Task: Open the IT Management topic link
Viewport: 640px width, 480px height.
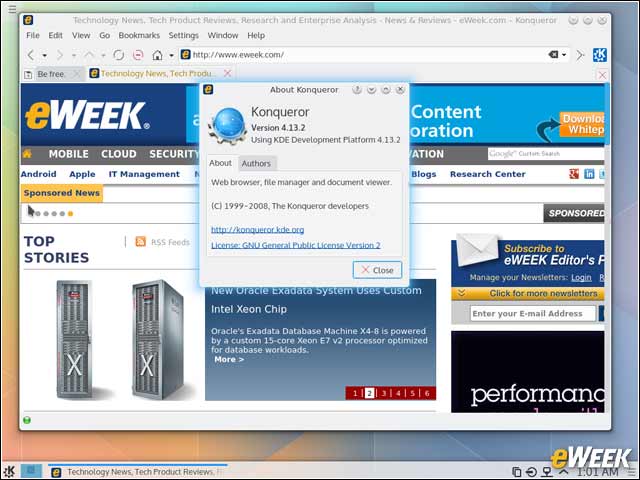Action: pyautogui.click(x=144, y=174)
